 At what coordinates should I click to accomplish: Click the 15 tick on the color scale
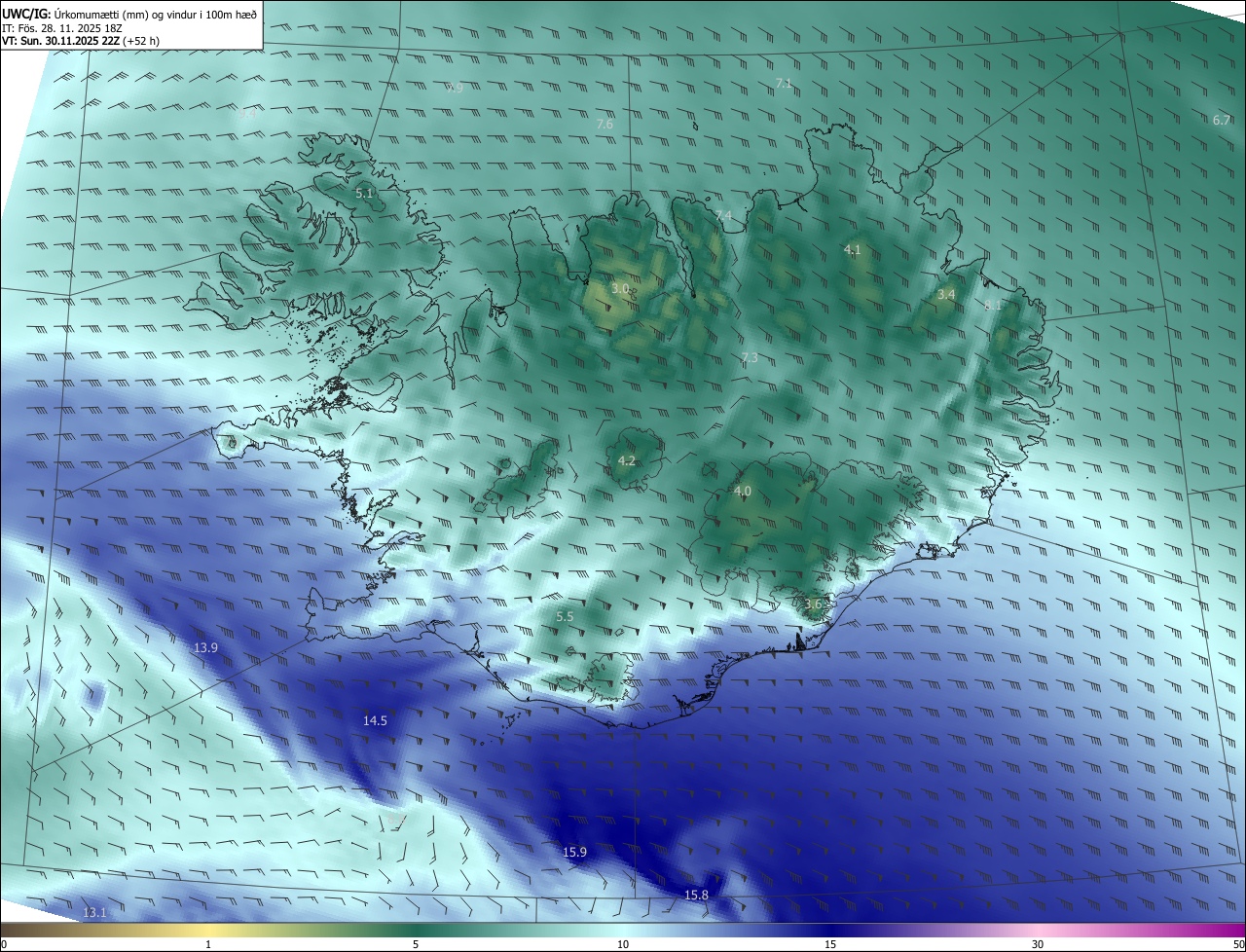[x=830, y=945]
